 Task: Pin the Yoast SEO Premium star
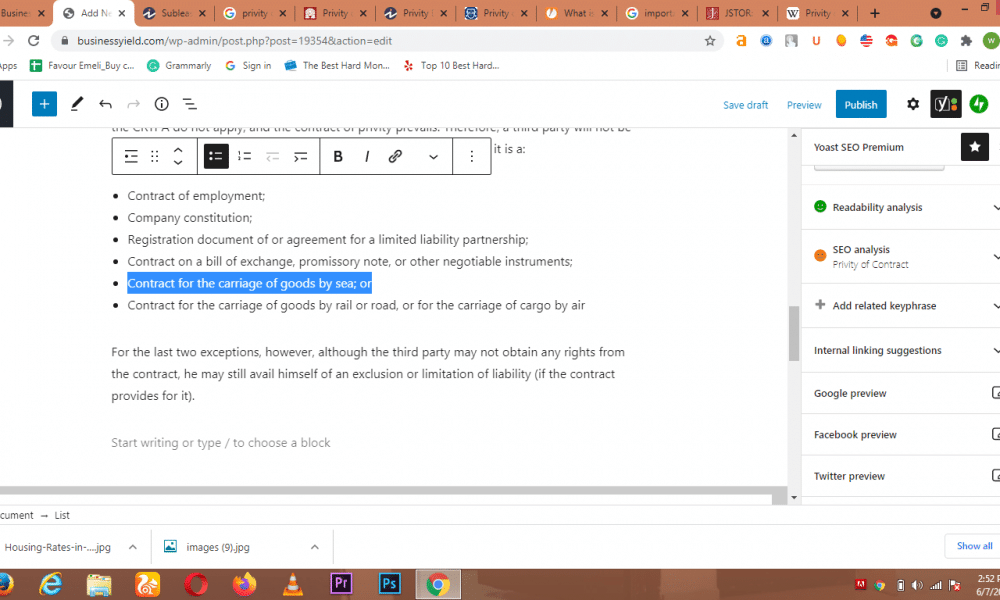point(974,147)
